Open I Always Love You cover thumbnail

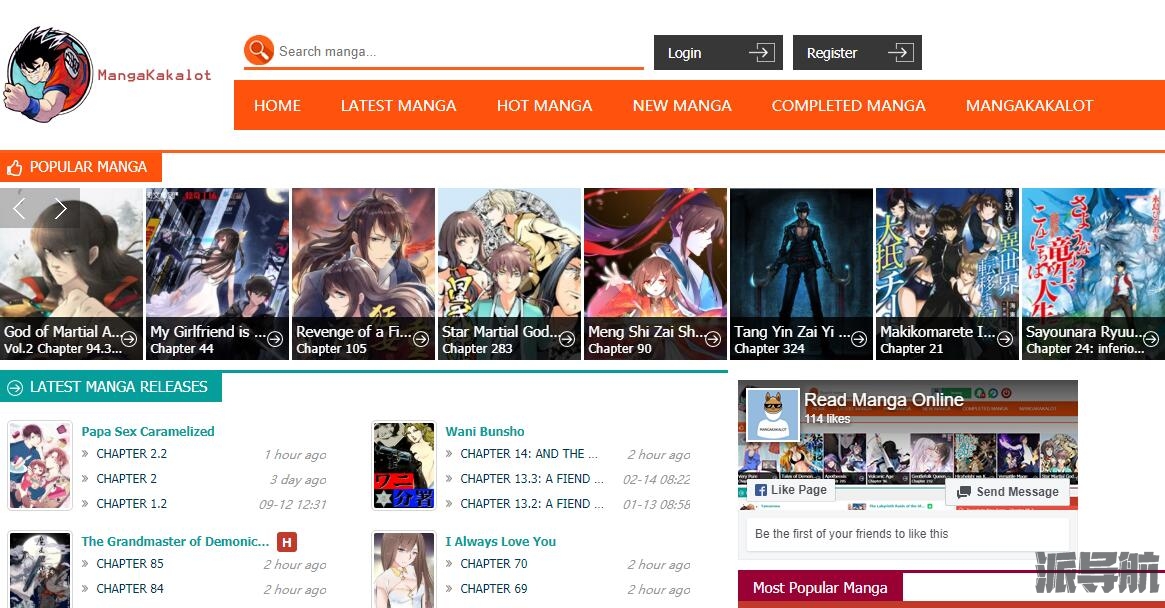(x=404, y=569)
